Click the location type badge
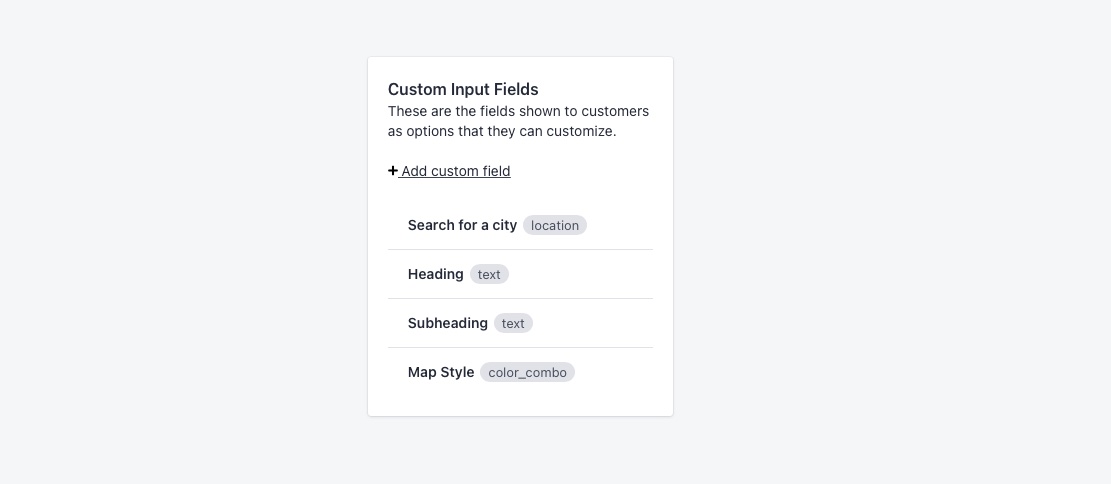This screenshot has width=1111, height=484. click(x=555, y=225)
